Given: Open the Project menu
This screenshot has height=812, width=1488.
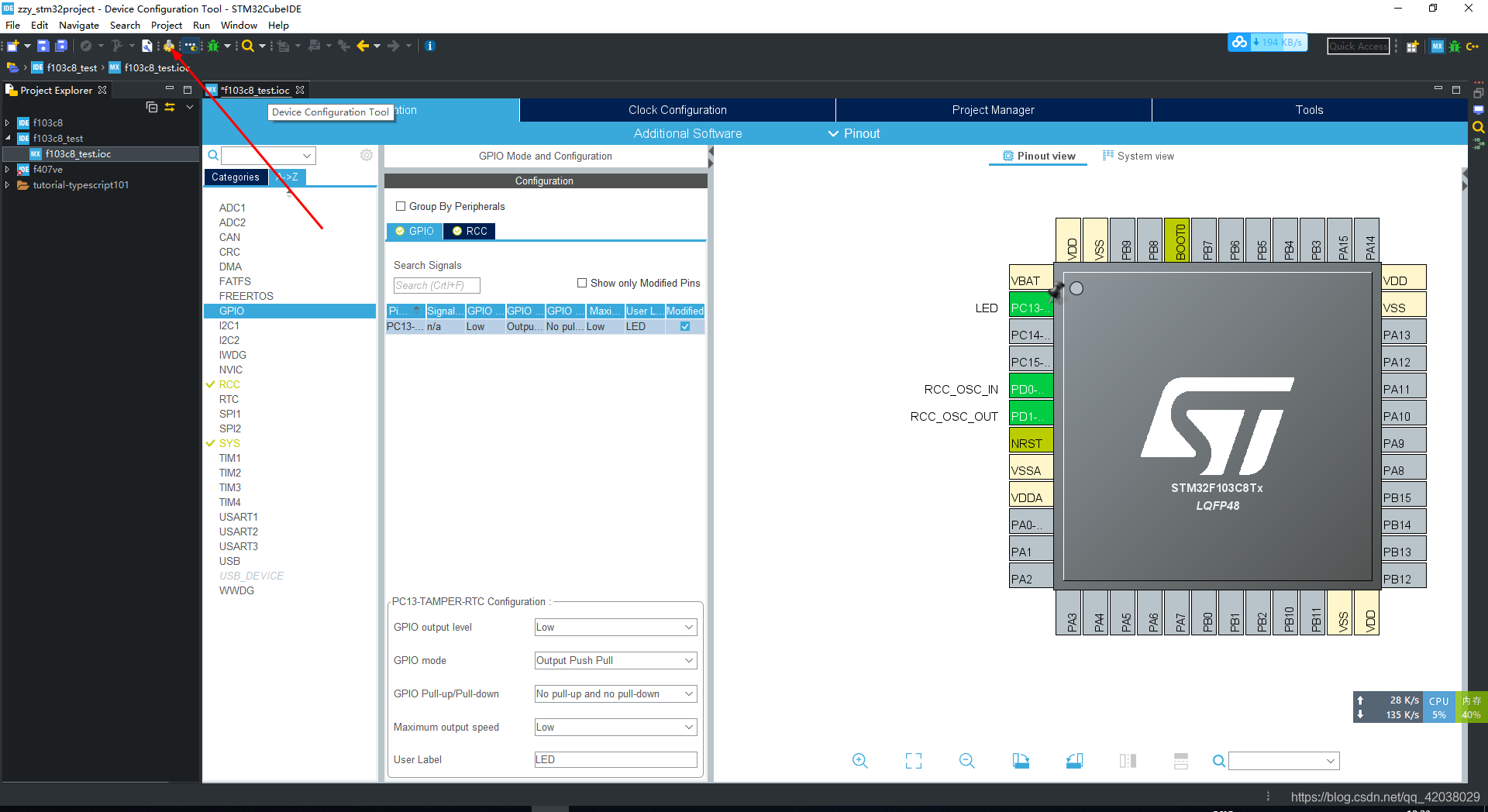Looking at the screenshot, I should point(167,25).
